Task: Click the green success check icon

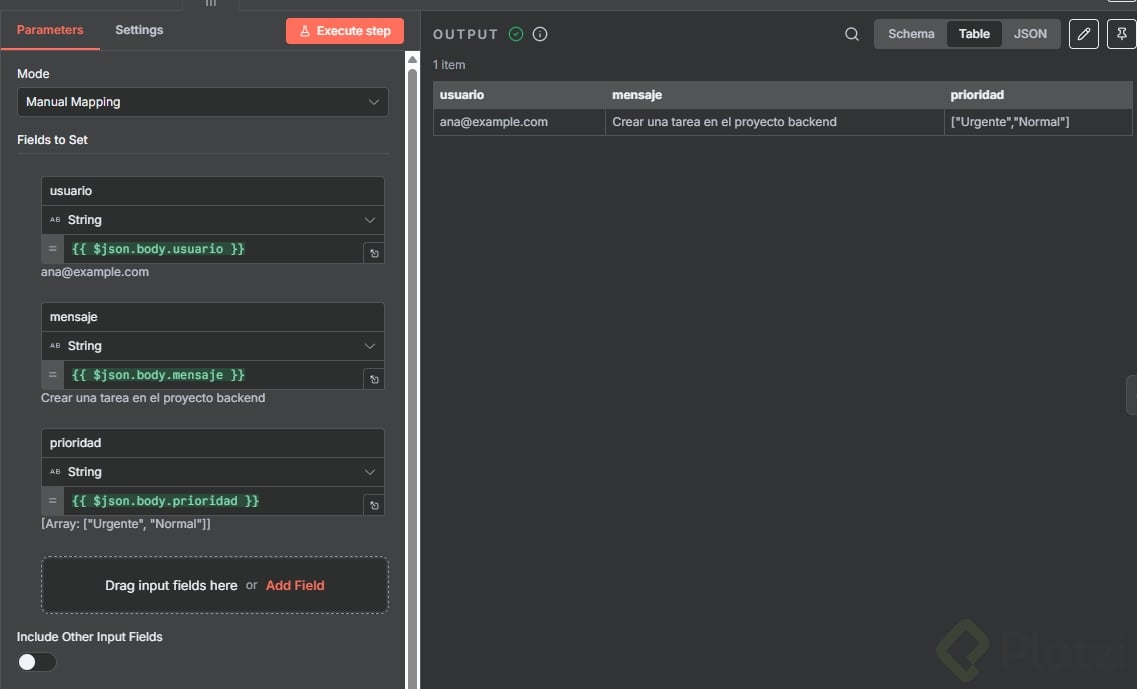Action: (x=516, y=34)
